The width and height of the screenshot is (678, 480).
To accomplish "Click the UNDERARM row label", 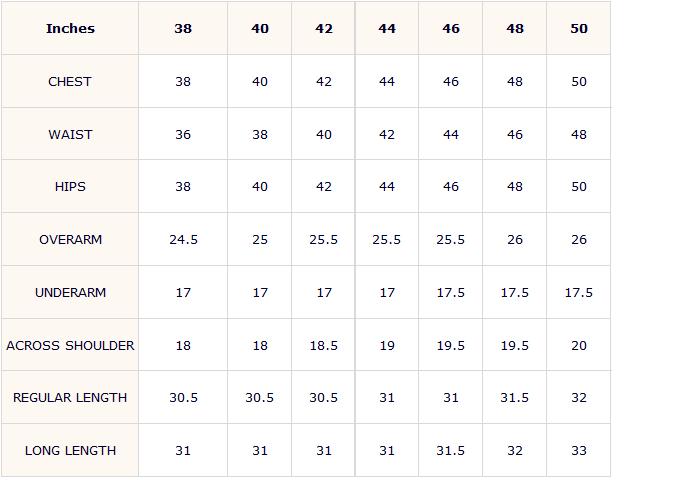I will [70, 292].
